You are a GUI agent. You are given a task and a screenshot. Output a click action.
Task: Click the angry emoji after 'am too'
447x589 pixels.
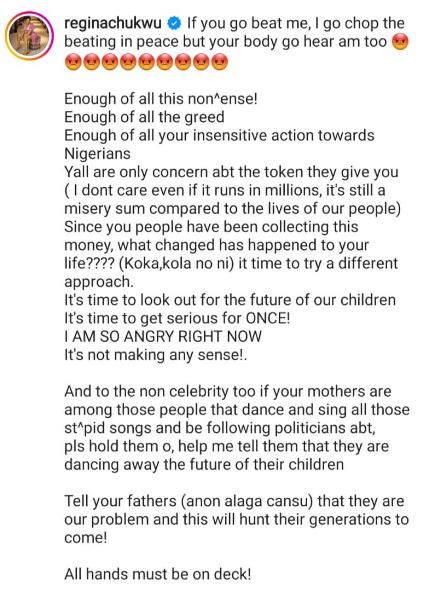(x=400, y=42)
